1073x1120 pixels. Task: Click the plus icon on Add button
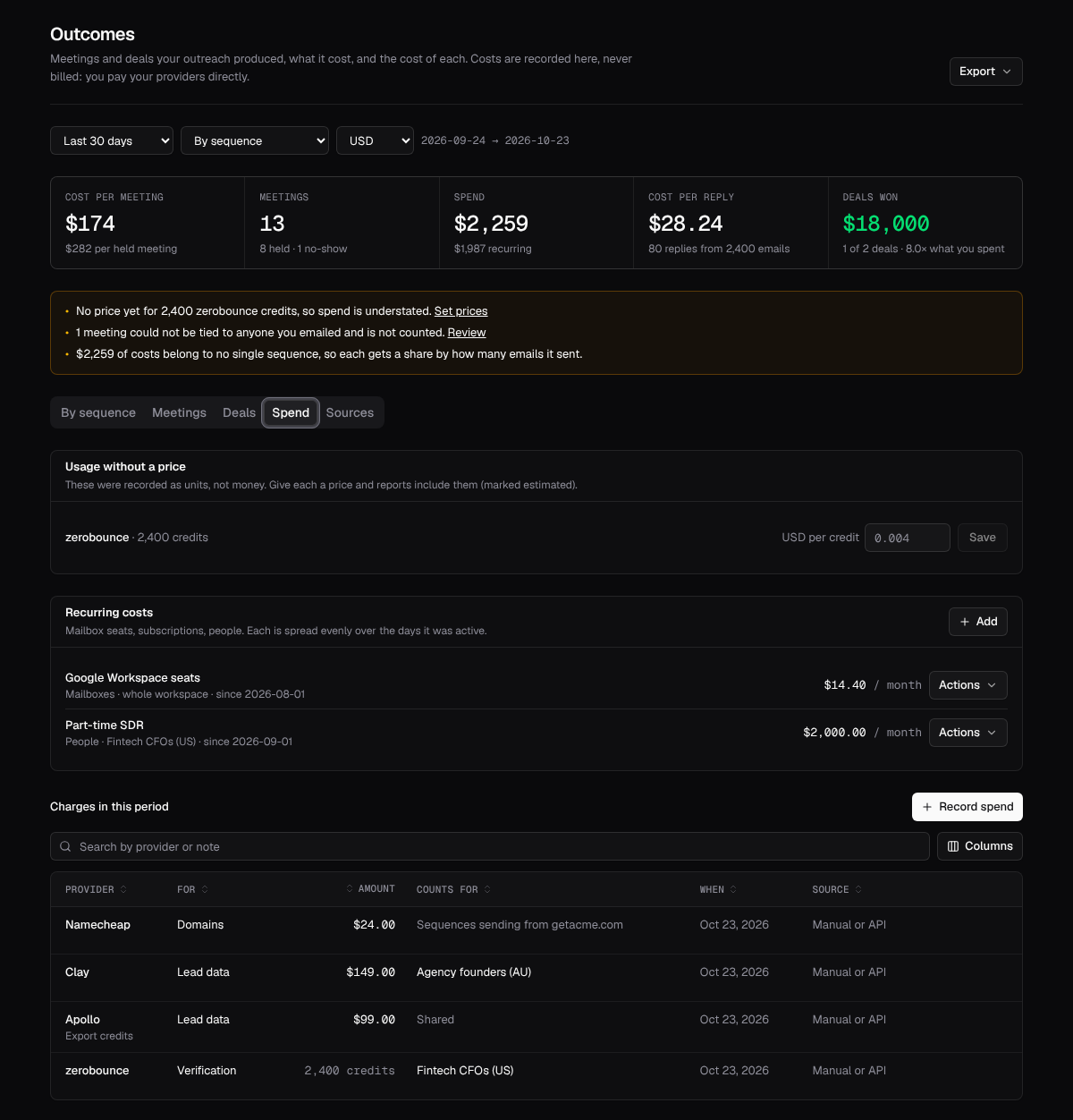point(965,622)
